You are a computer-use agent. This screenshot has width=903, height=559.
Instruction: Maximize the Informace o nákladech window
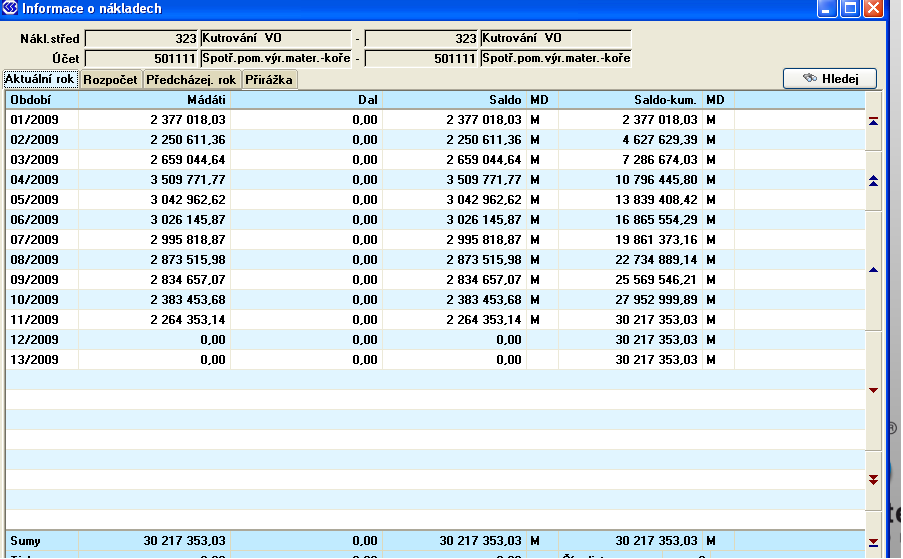click(850, 9)
